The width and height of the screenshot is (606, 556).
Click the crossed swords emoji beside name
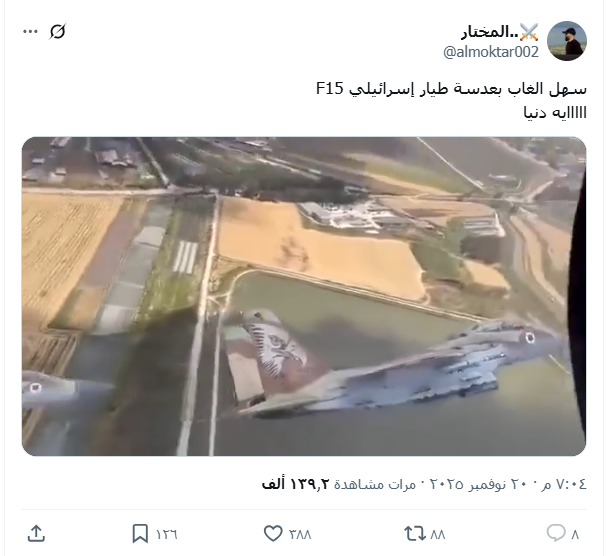point(529,32)
